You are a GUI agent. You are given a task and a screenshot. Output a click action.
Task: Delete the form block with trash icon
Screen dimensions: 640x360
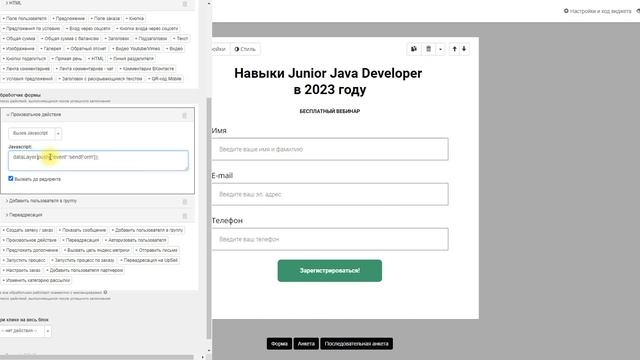pos(428,49)
